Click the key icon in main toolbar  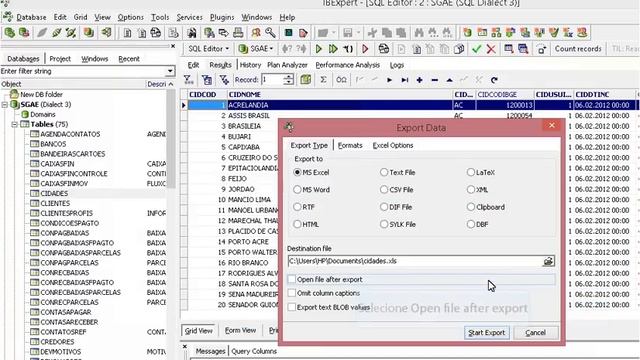tap(270, 33)
